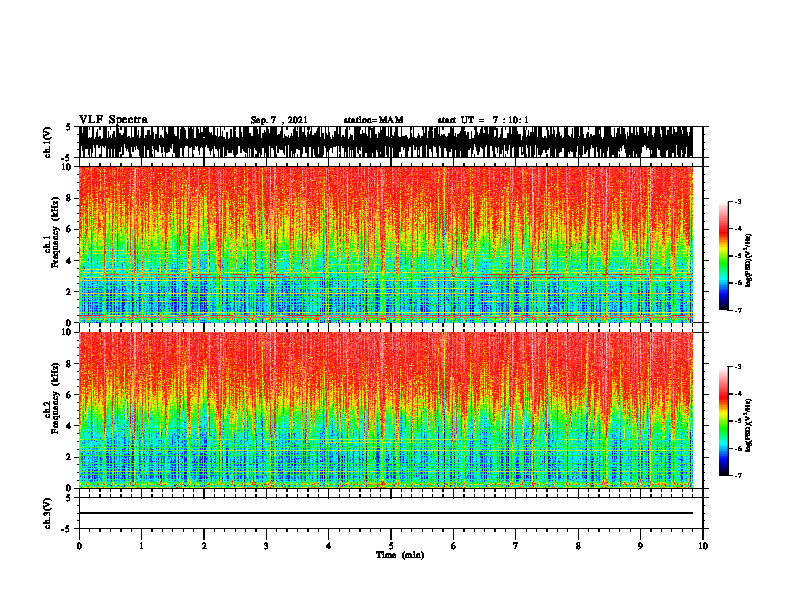Click the "station=MAM" header label

pyautogui.click(x=374, y=120)
